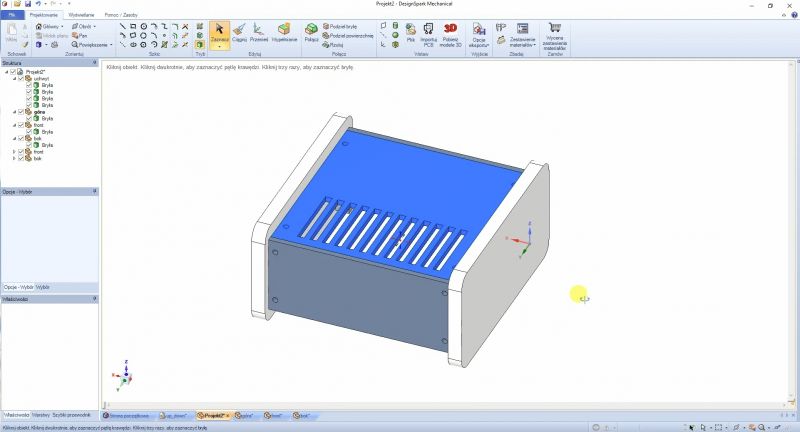Select the grey front panel face of the model
Viewport: 800px width, 432px height.
[x=357, y=296]
